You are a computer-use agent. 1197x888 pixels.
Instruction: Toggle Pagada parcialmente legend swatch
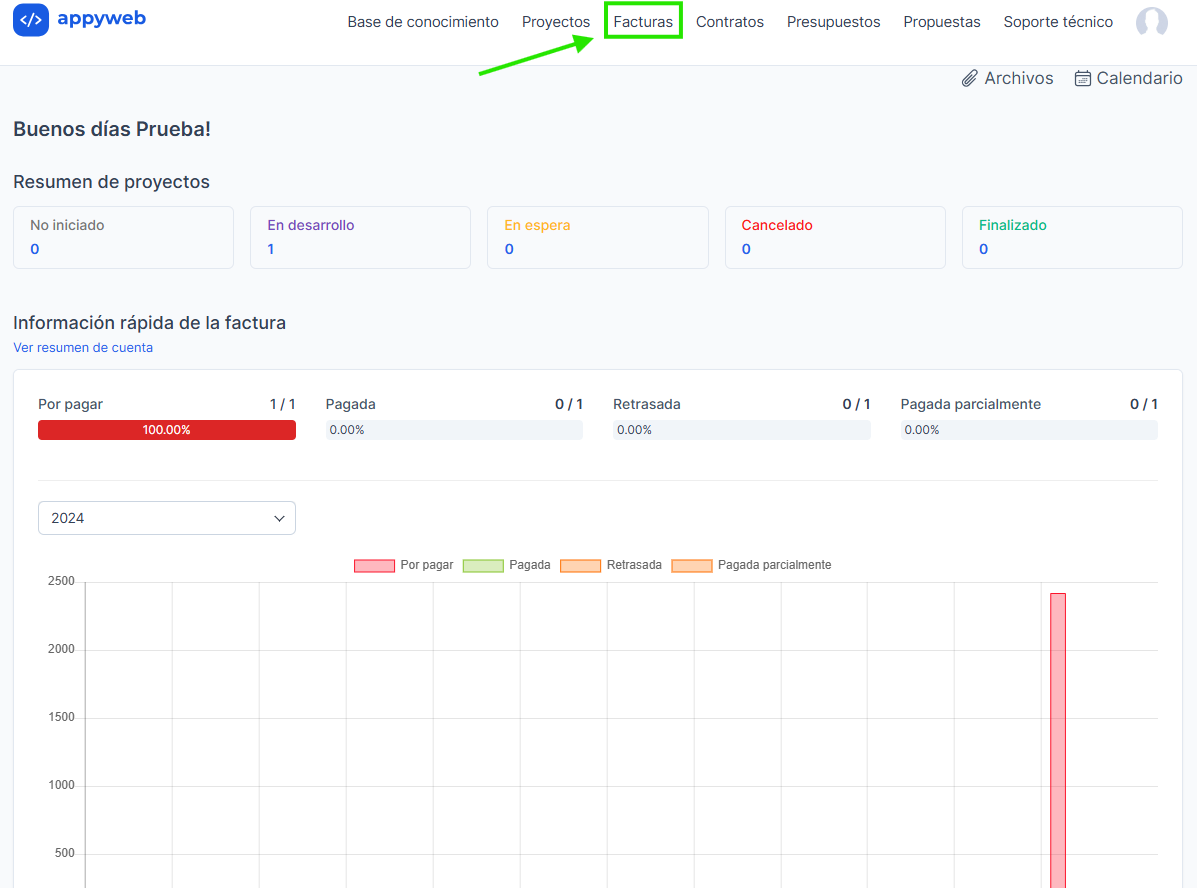click(691, 565)
